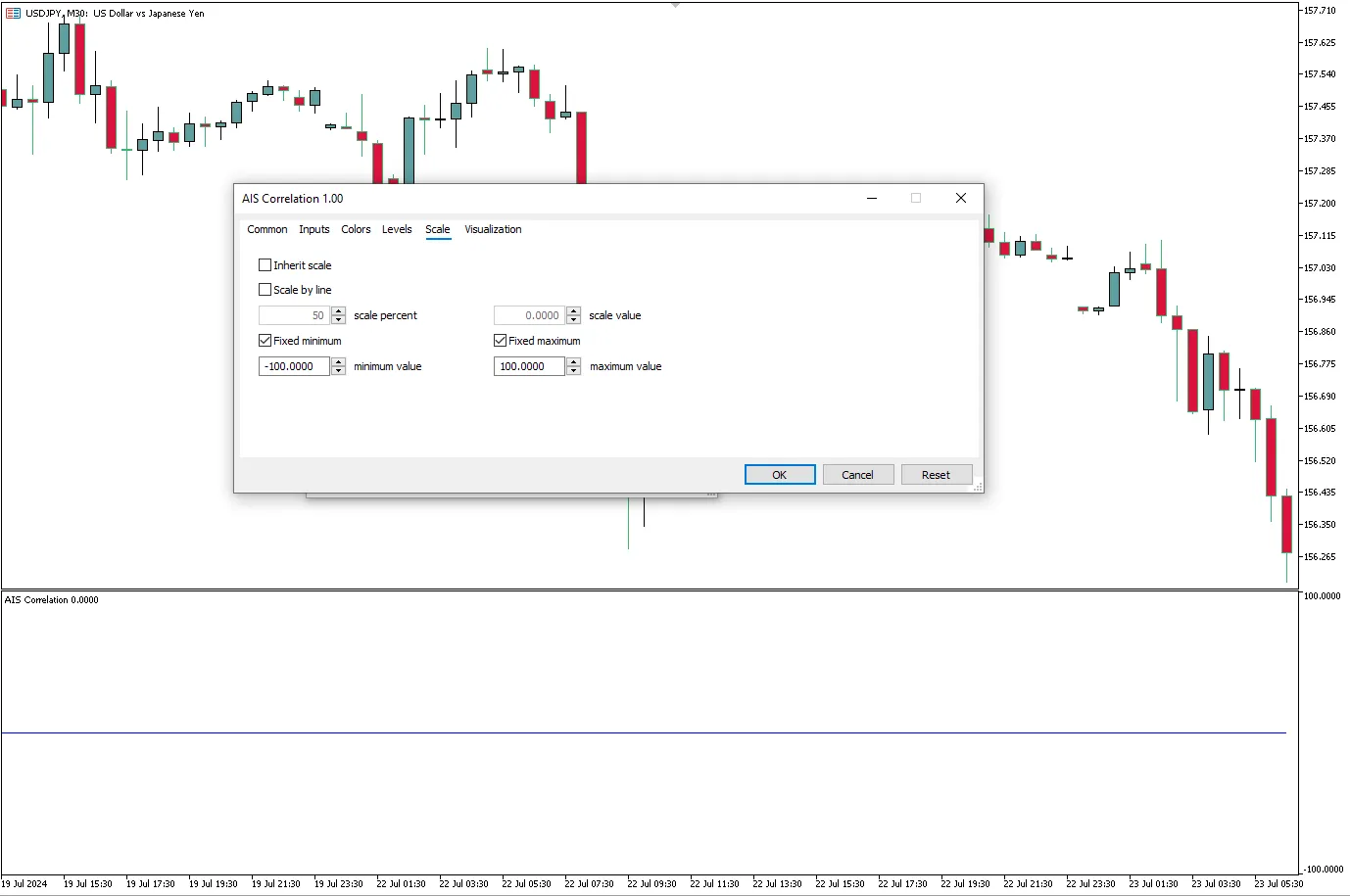Click the "minimum value" field label

[x=388, y=366]
